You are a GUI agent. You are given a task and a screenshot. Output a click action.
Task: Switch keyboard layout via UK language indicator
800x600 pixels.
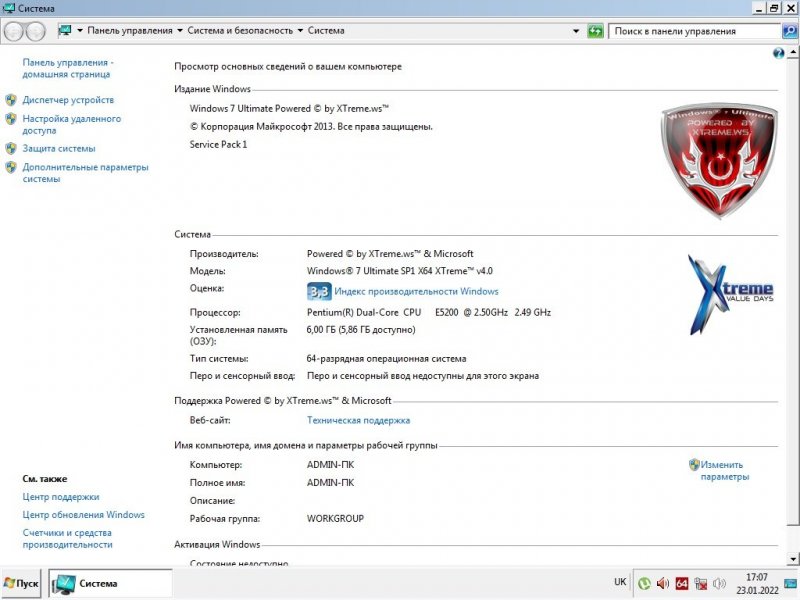[x=620, y=582]
